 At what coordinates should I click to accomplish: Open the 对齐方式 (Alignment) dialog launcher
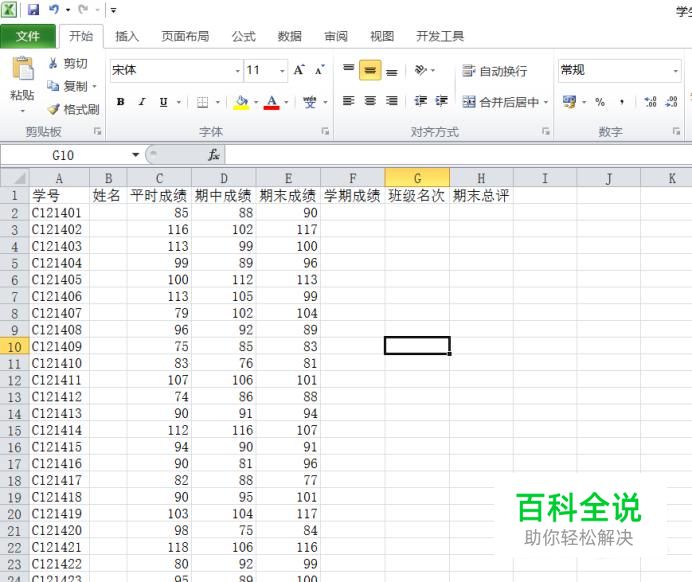(546, 131)
